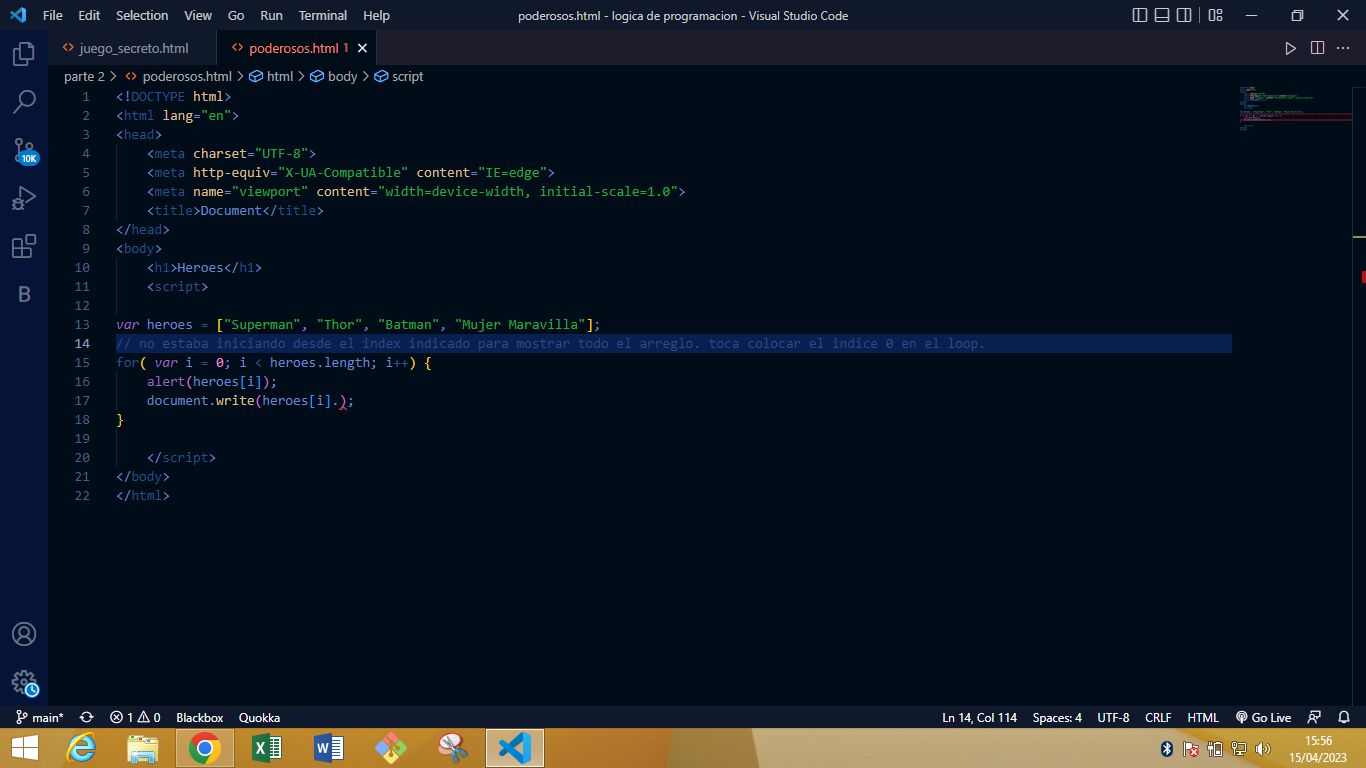Open the Extensions view
This screenshot has height=768, width=1366.
(x=24, y=246)
